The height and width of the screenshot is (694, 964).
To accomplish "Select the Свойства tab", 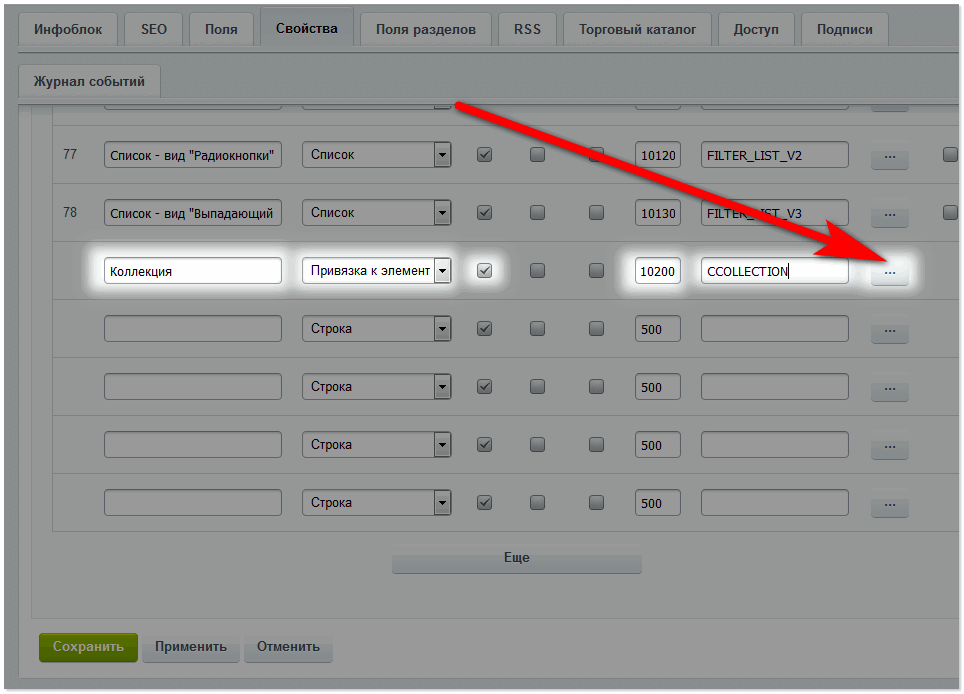I will click(x=307, y=28).
